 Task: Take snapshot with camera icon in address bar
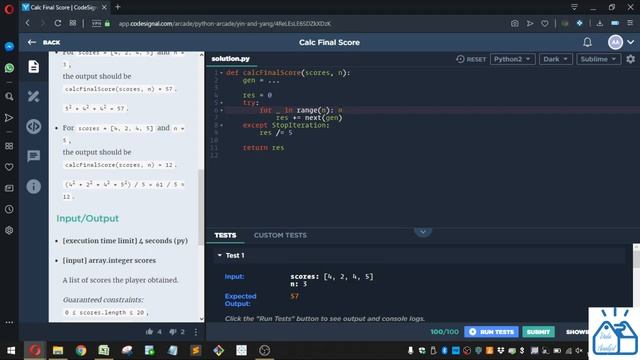coord(515,23)
